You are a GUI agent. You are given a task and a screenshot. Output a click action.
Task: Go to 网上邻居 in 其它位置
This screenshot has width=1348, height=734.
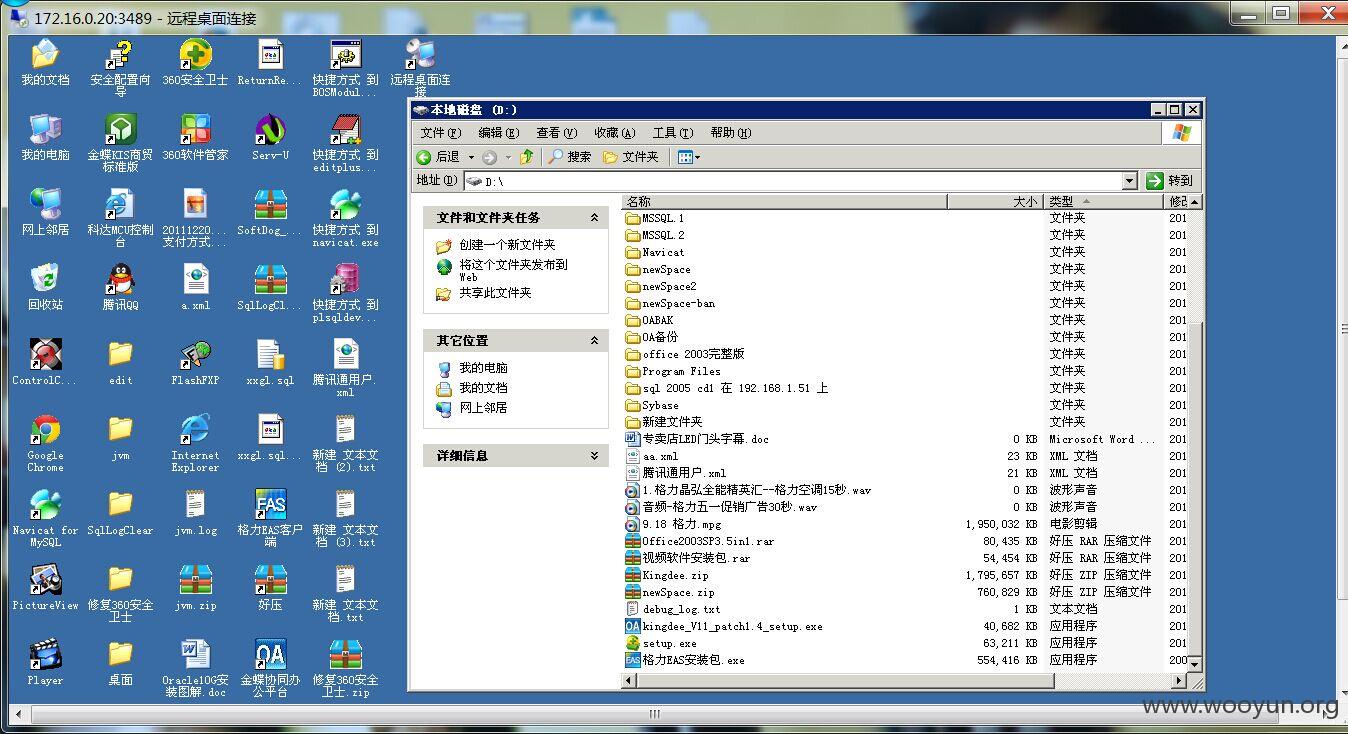coord(483,407)
